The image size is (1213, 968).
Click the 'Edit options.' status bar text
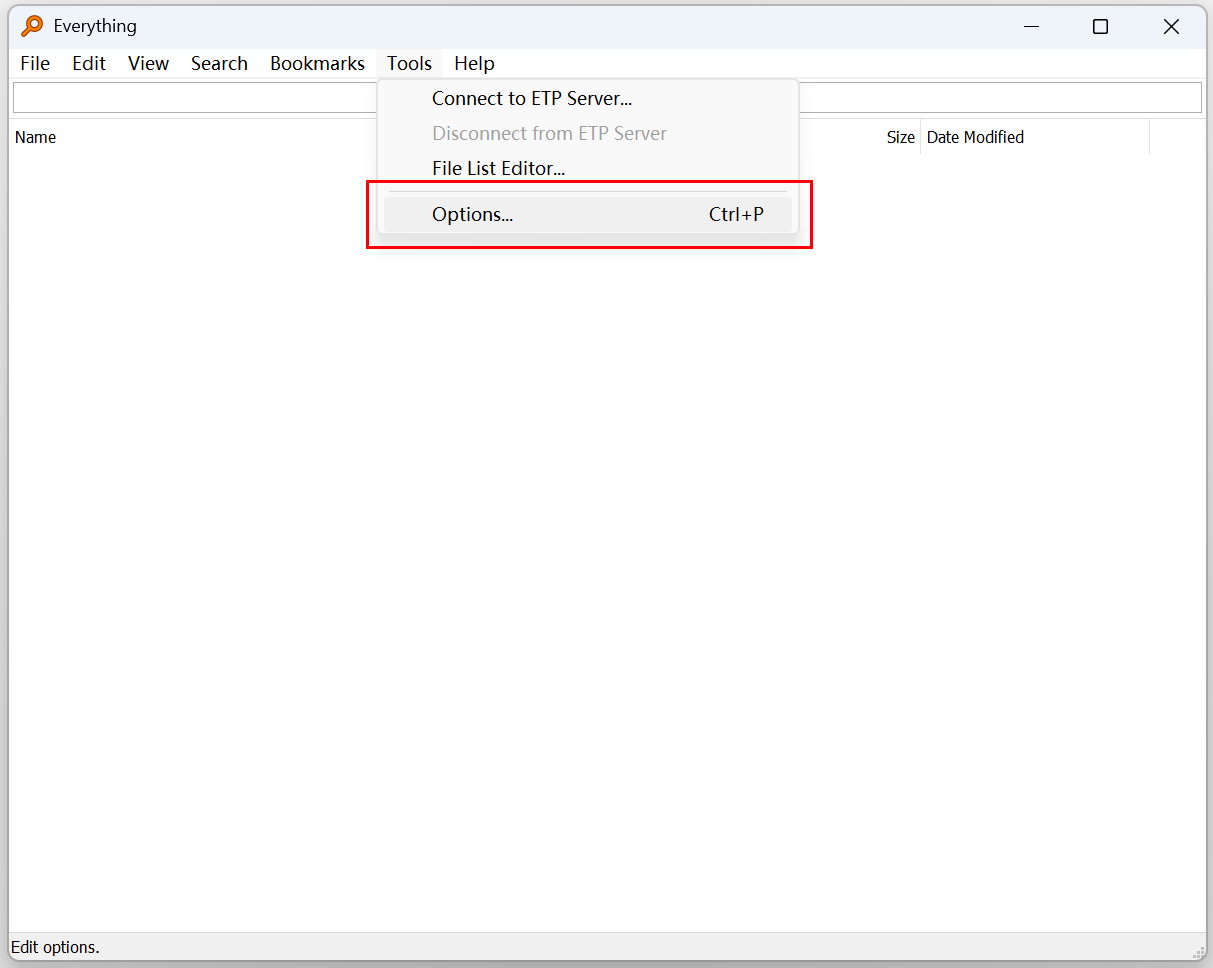[55, 947]
